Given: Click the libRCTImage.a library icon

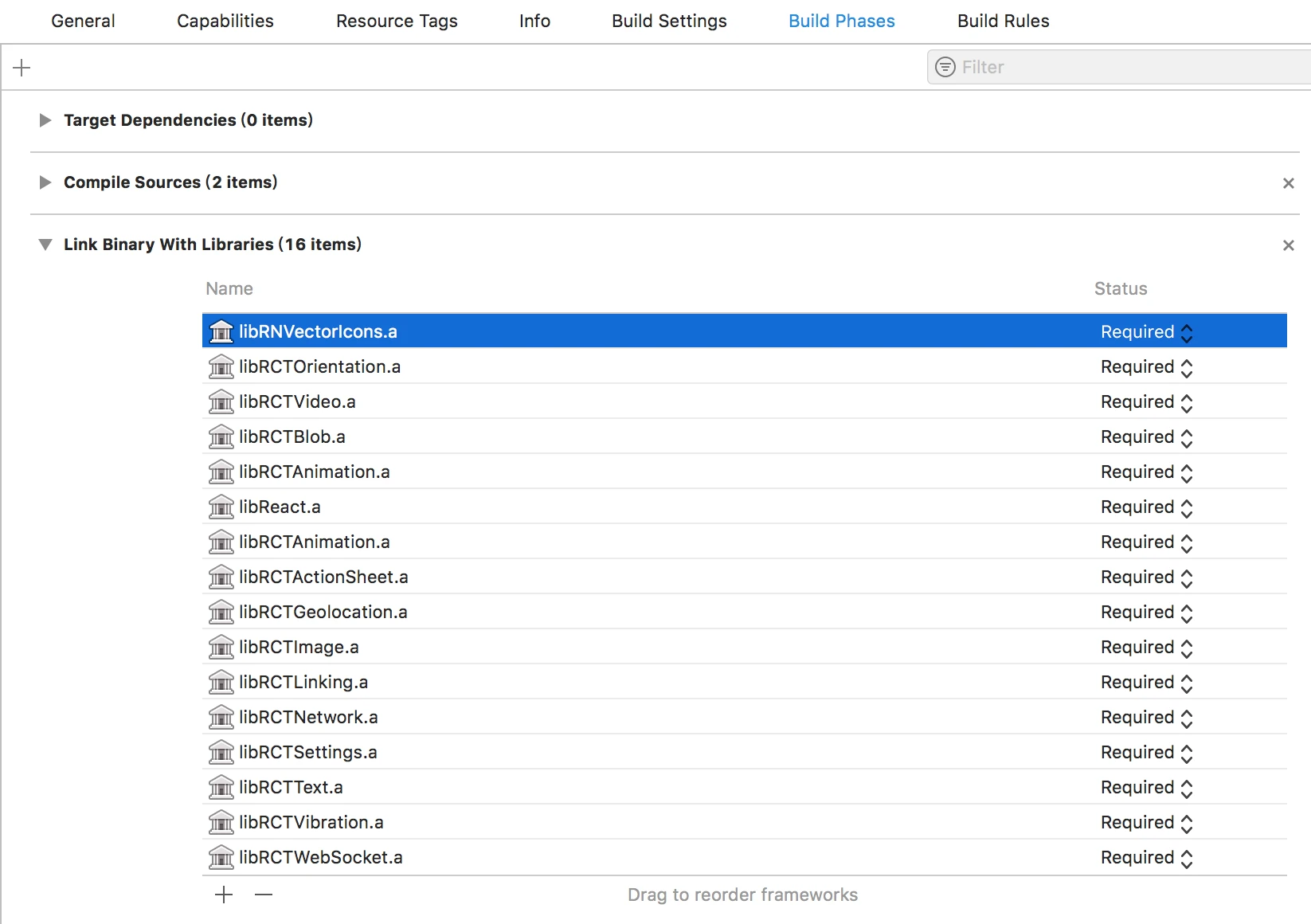Looking at the screenshot, I should click(x=221, y=647).
